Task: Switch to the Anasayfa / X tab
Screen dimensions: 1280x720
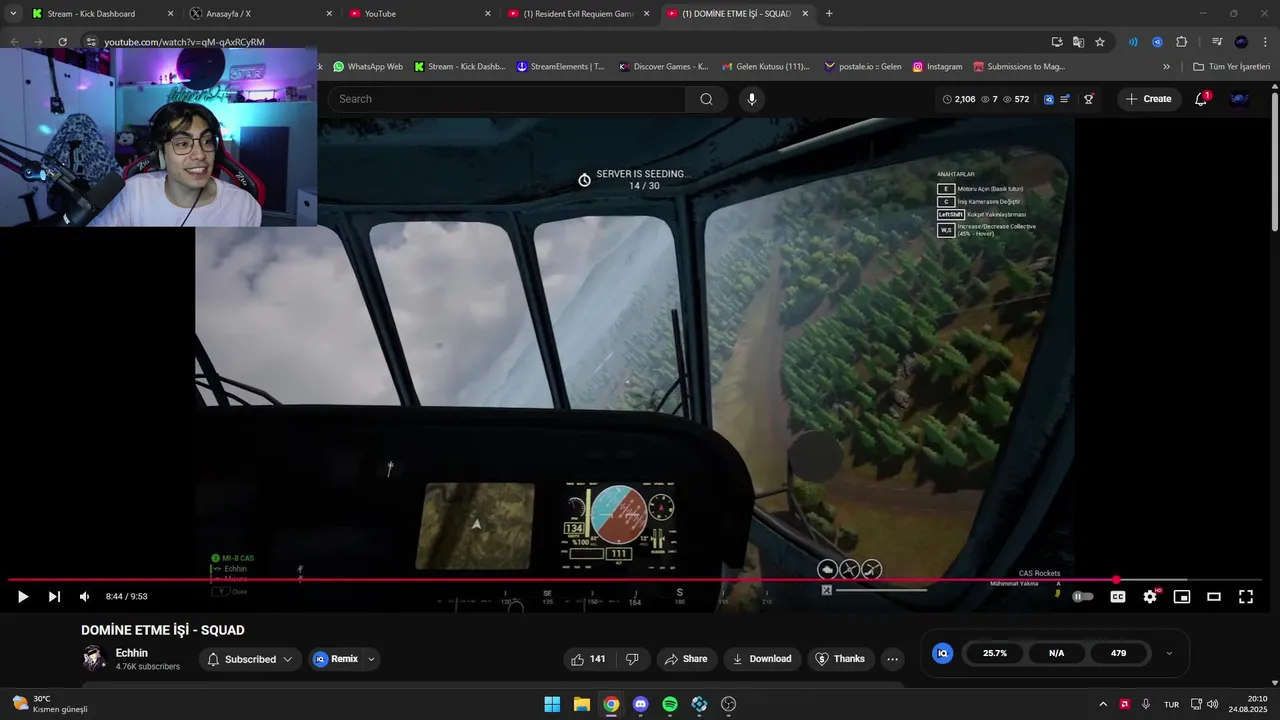Action: [263, 14]
